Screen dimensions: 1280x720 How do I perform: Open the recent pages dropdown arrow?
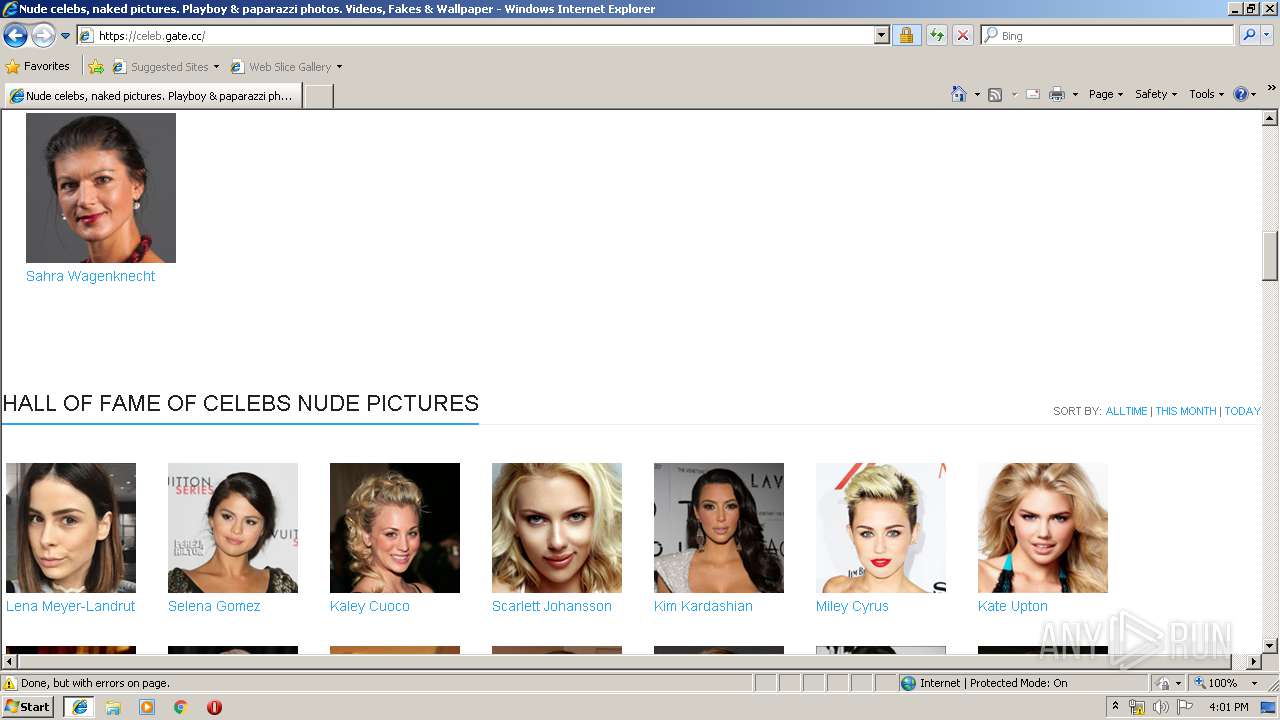tap(66, 36)
